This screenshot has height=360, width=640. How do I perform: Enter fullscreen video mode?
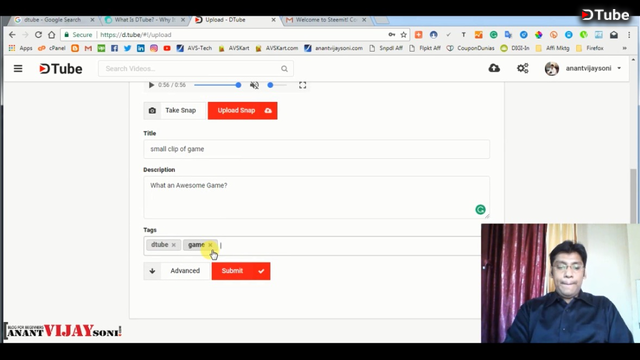pos(302,85)
